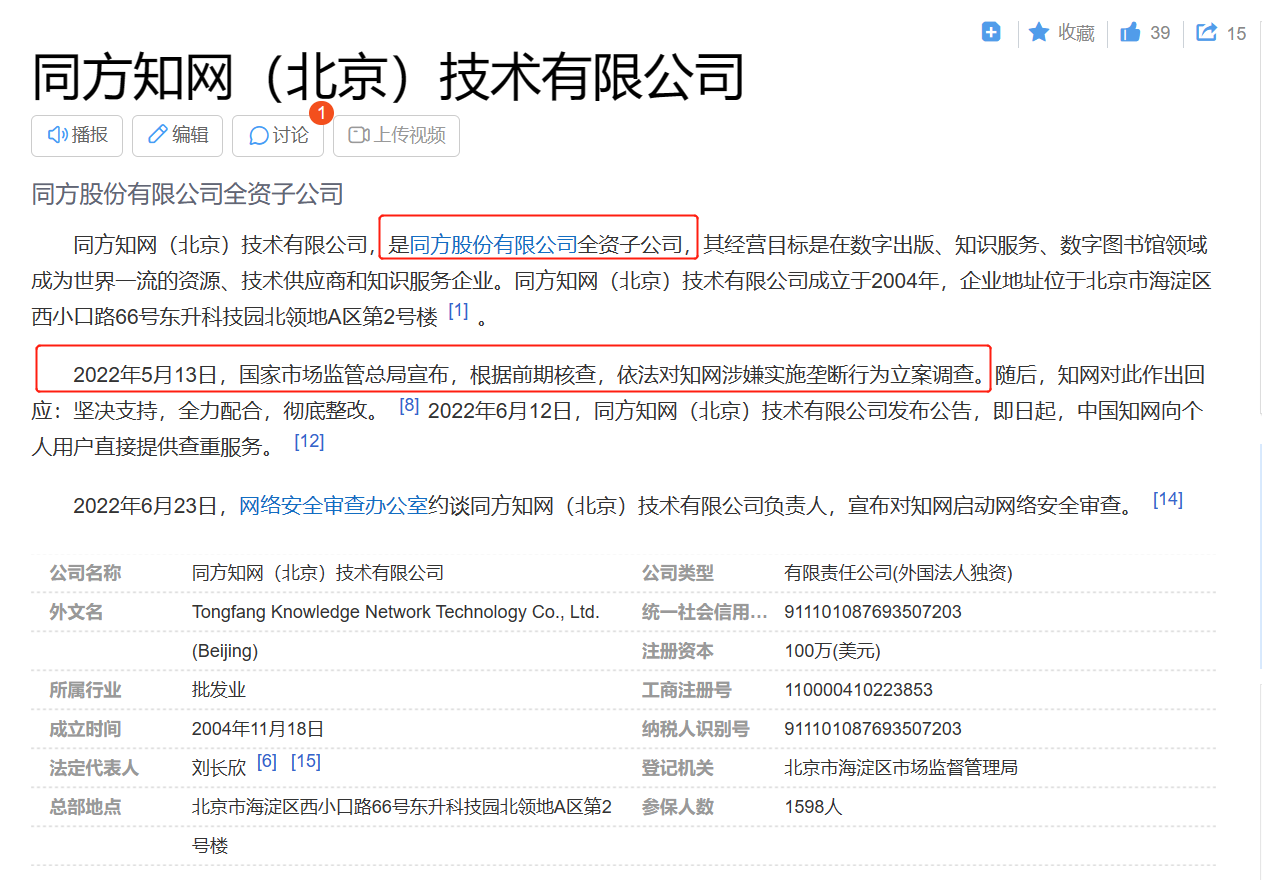
Task: Select the 成立时间 label
Action: tap(86, 729)
